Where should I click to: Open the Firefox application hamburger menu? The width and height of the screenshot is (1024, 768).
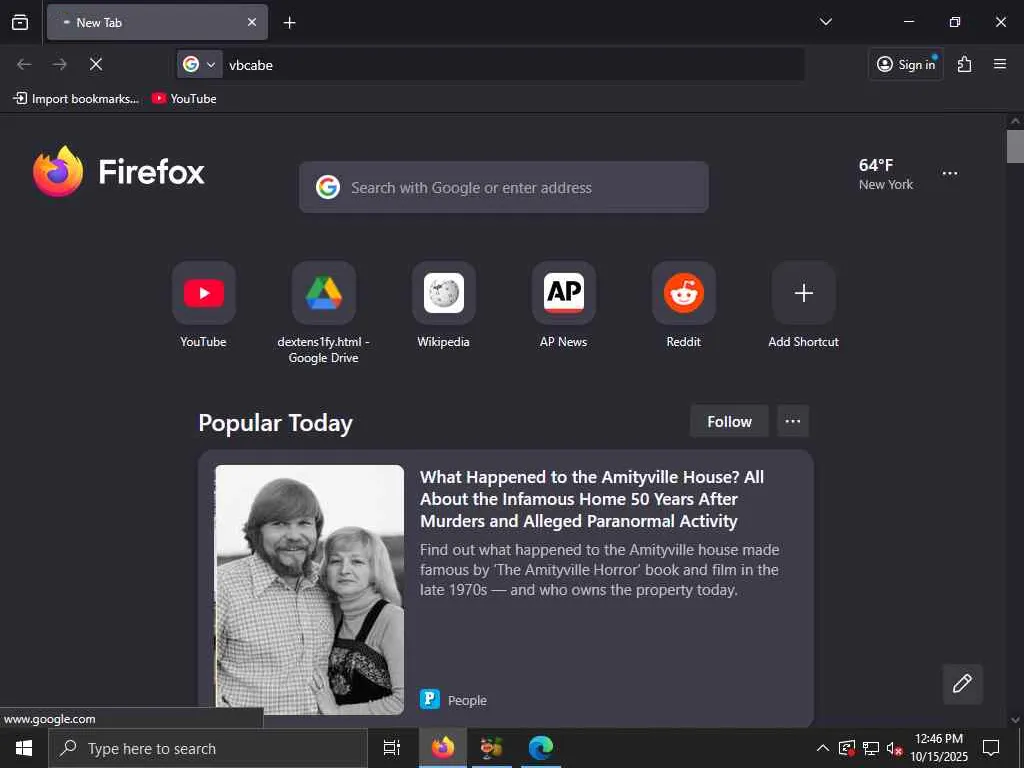(x=1000, y=64)
